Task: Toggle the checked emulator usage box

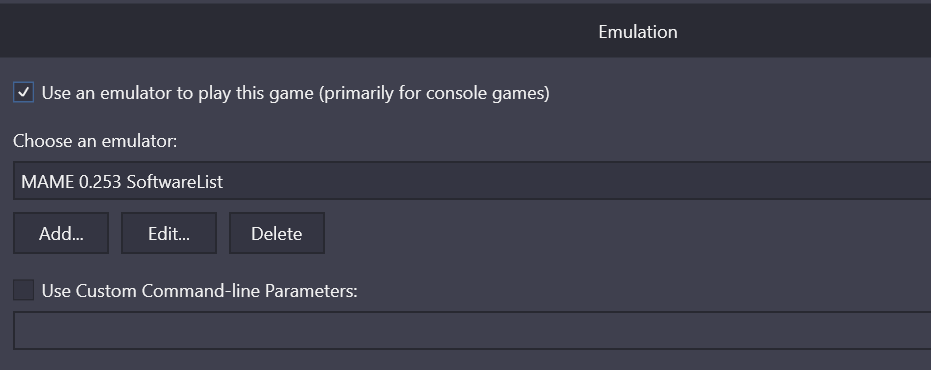Action: (24, 93)
